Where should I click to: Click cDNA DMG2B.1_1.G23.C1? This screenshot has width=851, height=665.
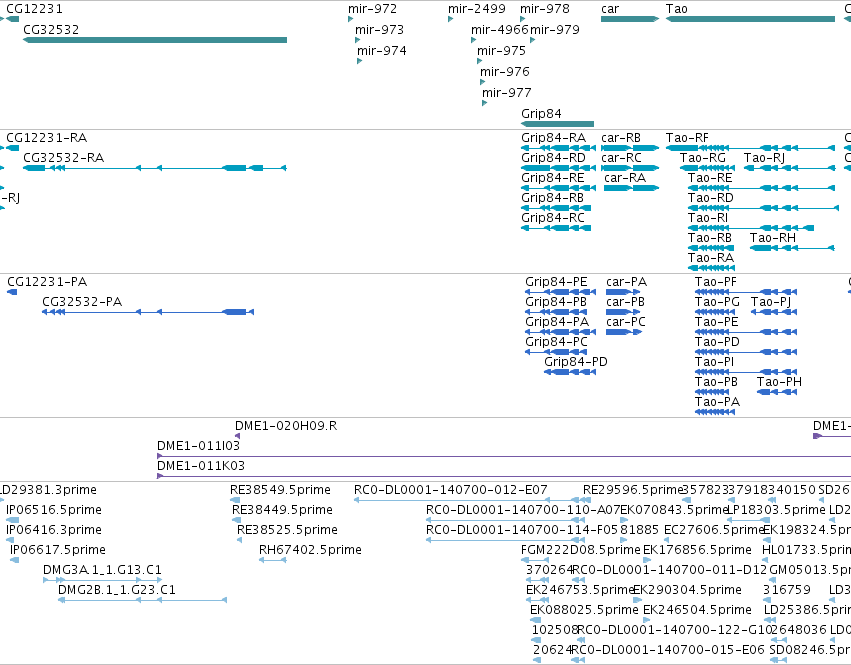tap(142, 600)
